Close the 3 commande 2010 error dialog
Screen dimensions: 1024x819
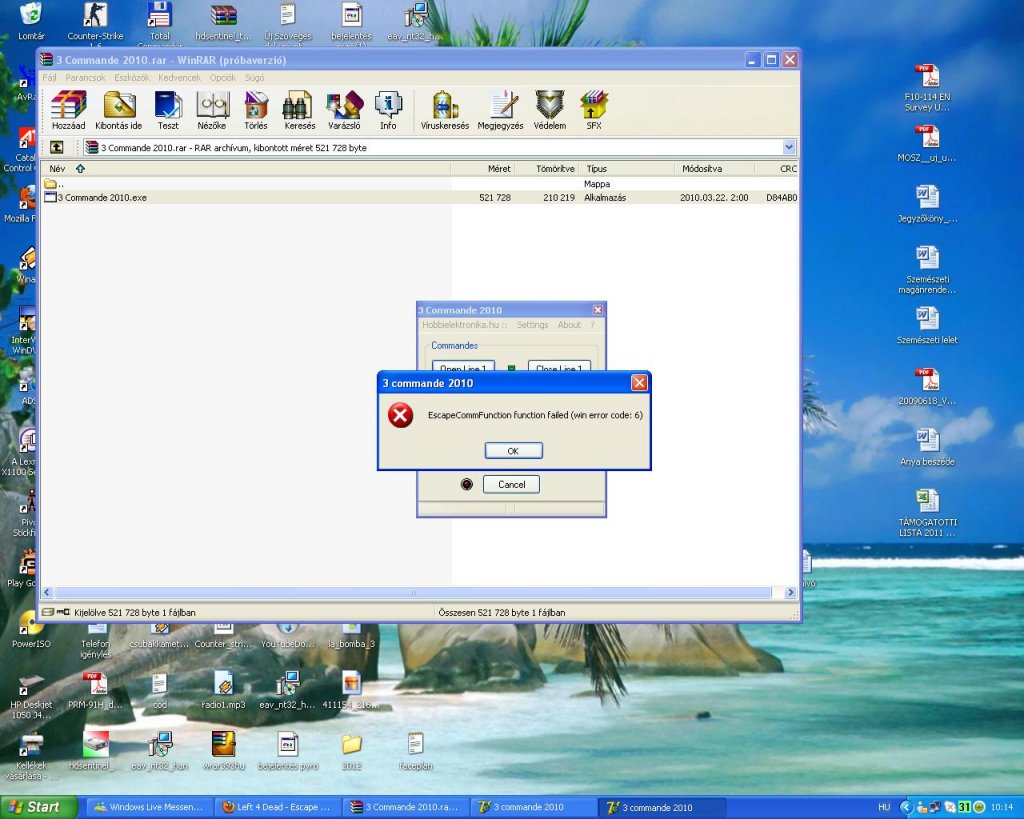pos(639,383)
